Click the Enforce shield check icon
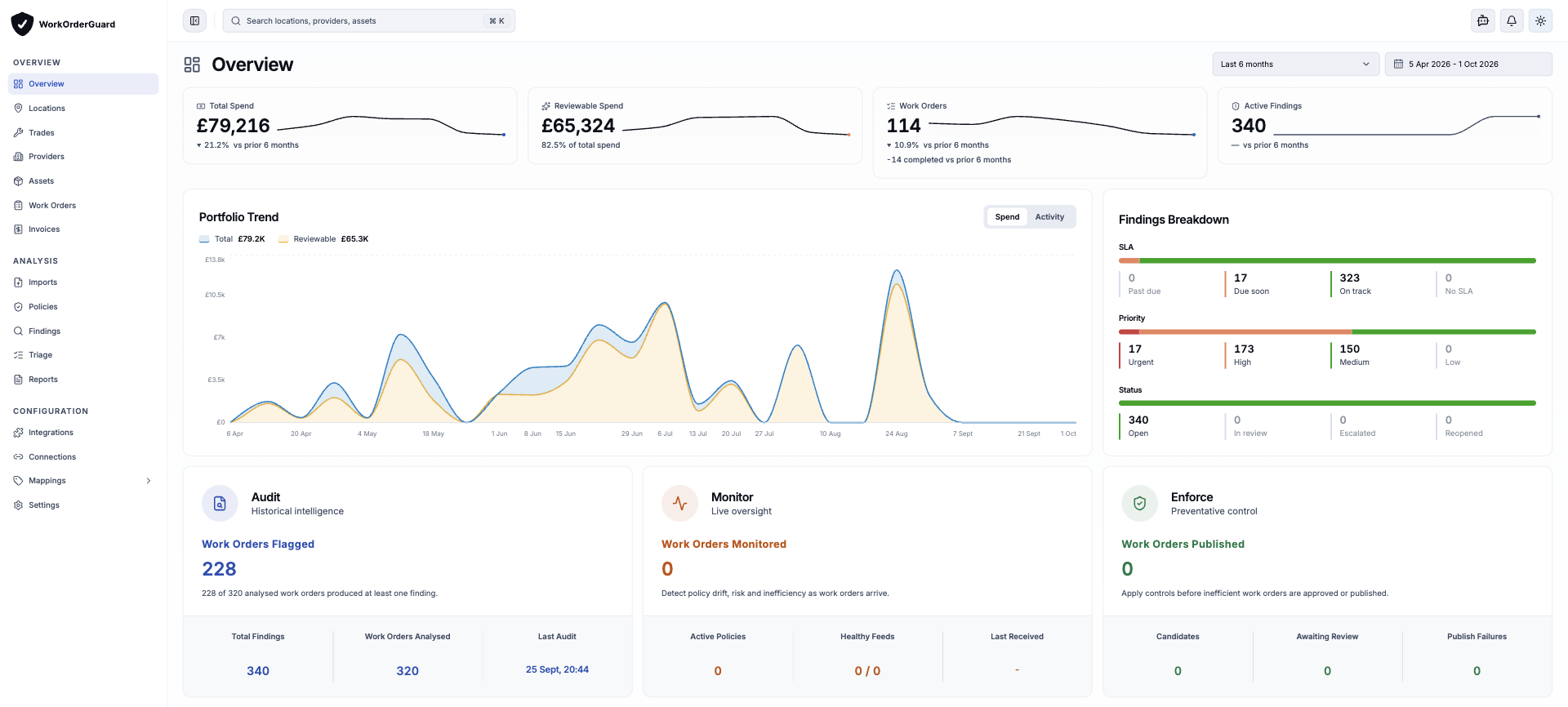 pyautogui.click(x=1139, y=504)
